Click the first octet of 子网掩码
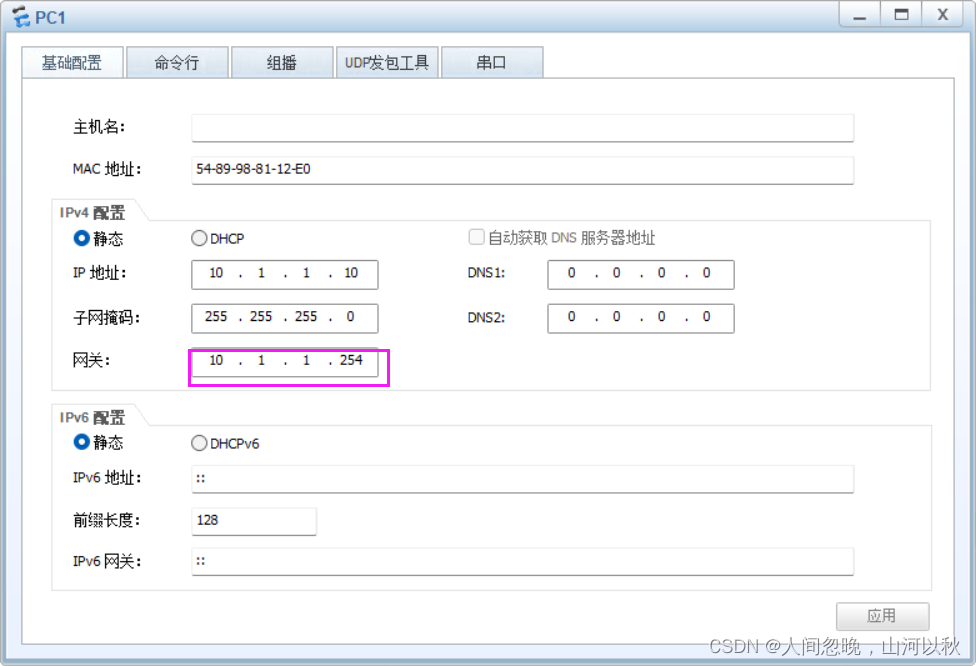Screen dimensions: 976x666 (216, 317)
